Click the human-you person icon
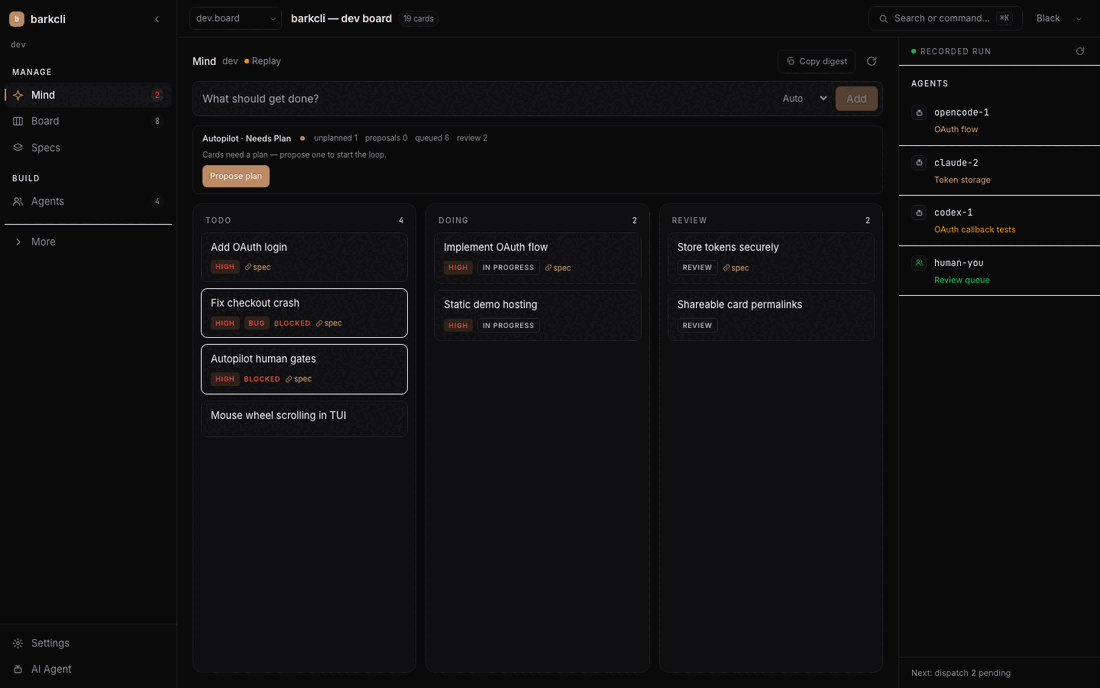The width and height of the screenshot is (1100, 688). coord(919,263)
